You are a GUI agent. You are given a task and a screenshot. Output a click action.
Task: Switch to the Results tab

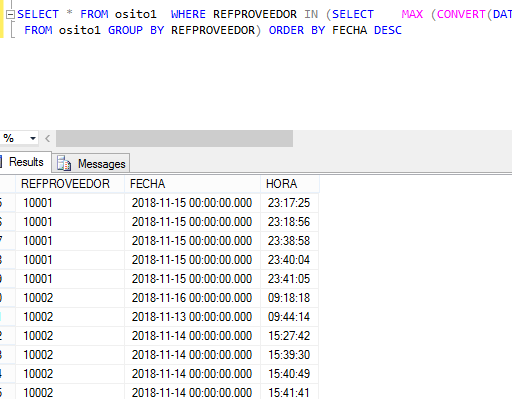(x=26, y=162)
